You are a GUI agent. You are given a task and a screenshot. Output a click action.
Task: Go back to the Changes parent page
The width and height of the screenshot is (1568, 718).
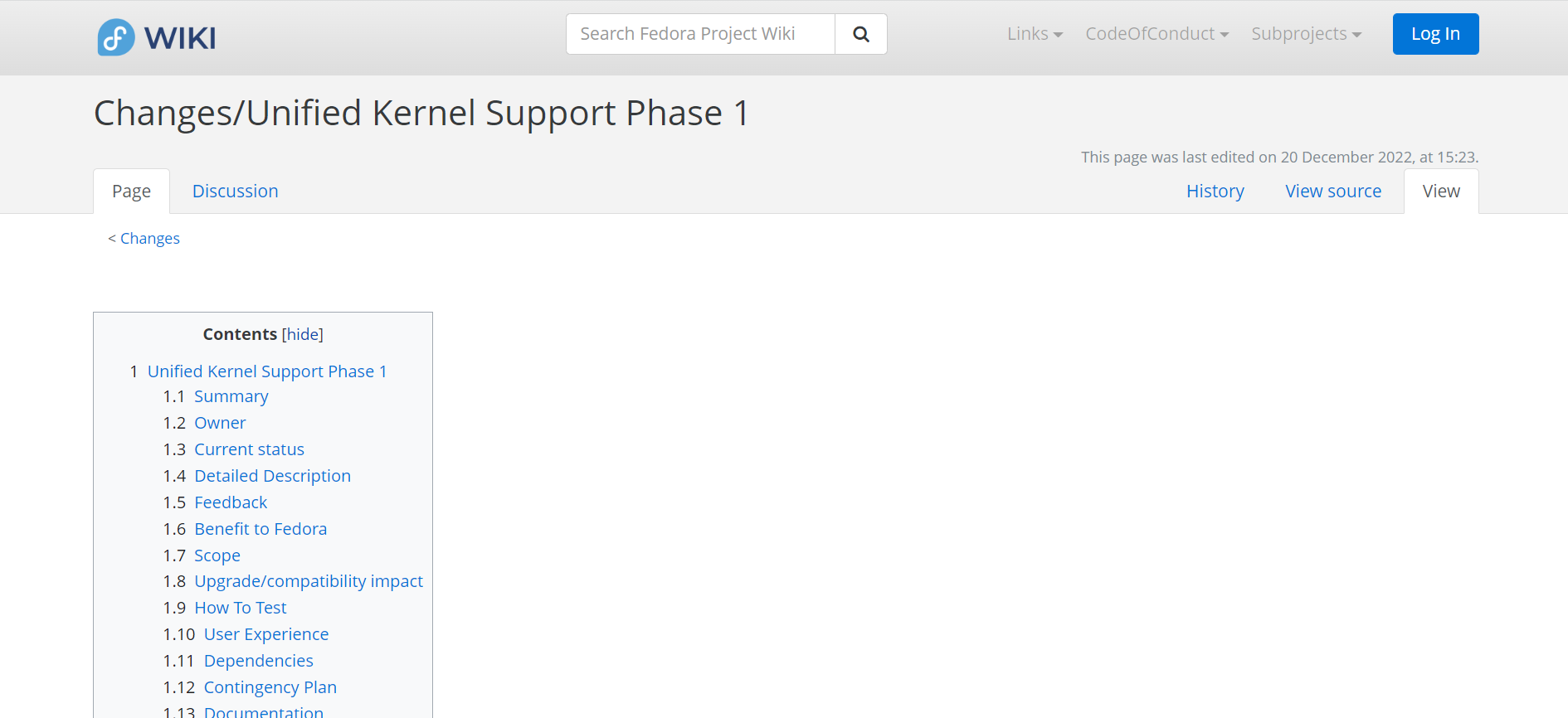[x=150, y=239]
